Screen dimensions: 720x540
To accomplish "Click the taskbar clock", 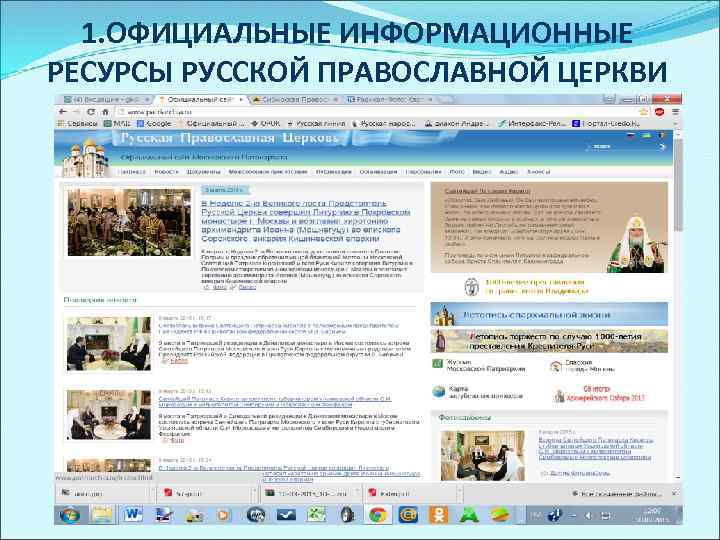I will click(x=653, y=515).
